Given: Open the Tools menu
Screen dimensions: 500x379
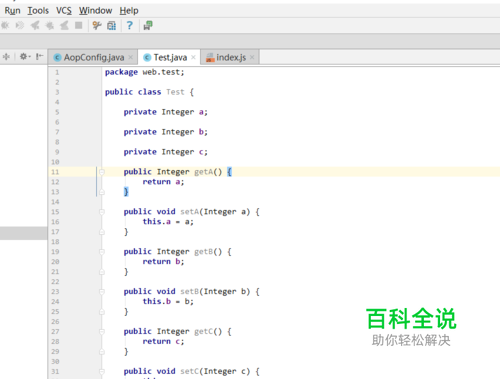Looking at the screenshot, I should pyautogui.click(x=38, y=11).
